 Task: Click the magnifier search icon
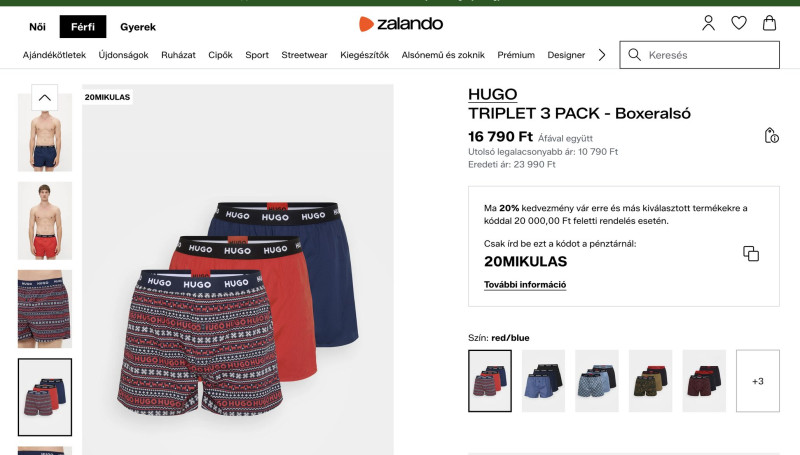634,55
